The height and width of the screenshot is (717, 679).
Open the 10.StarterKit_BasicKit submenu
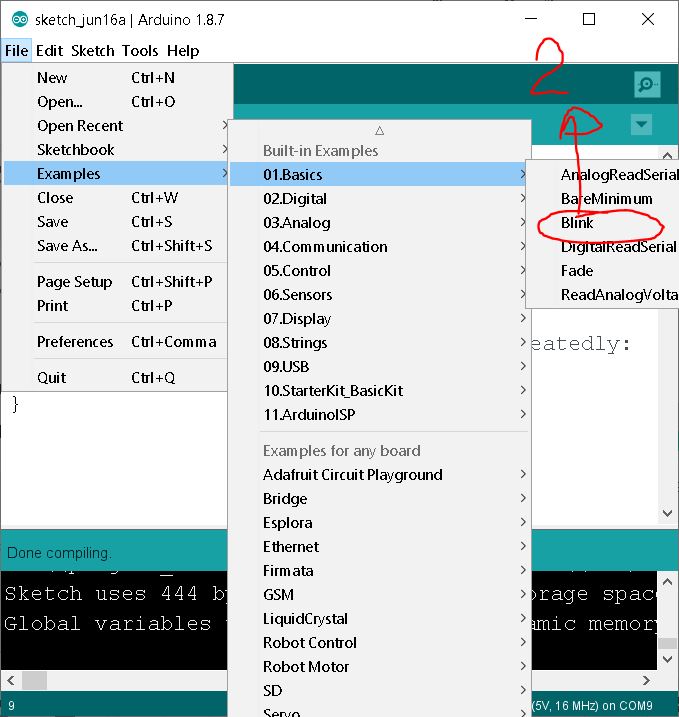pyautogui.click(x=380, y=391)
